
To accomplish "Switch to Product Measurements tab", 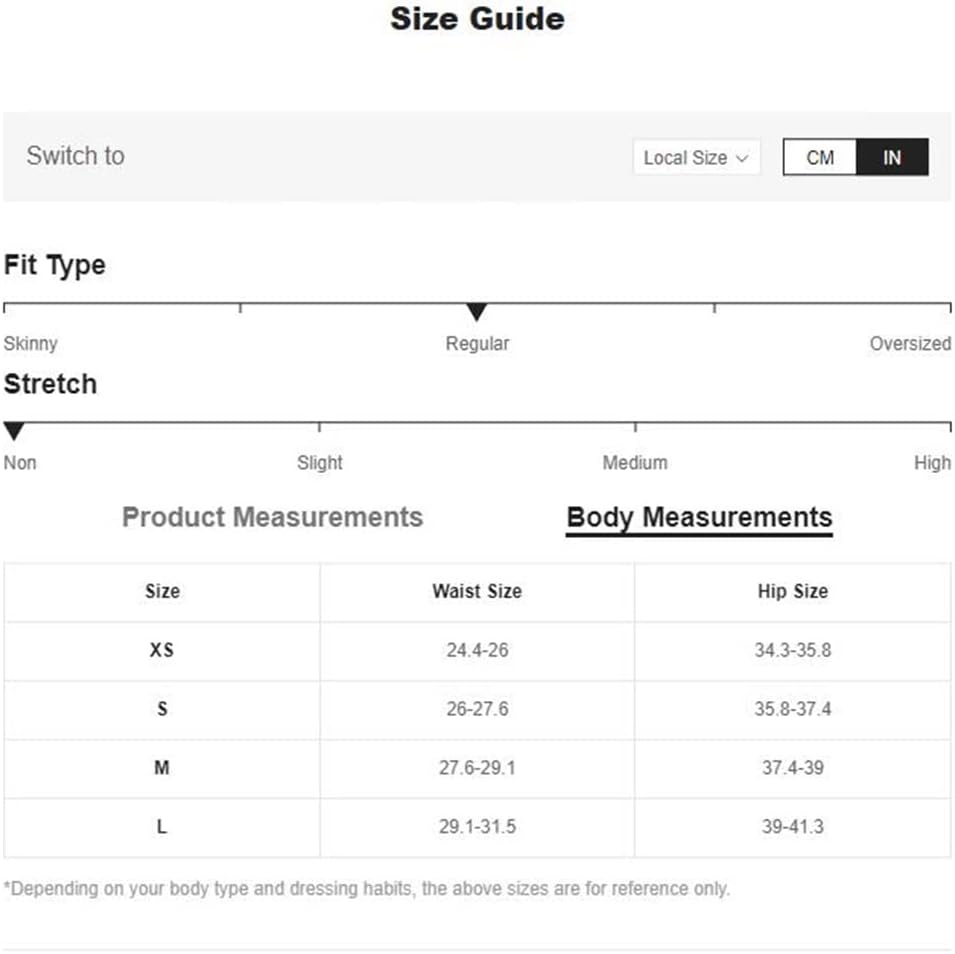I will (272, 517).
